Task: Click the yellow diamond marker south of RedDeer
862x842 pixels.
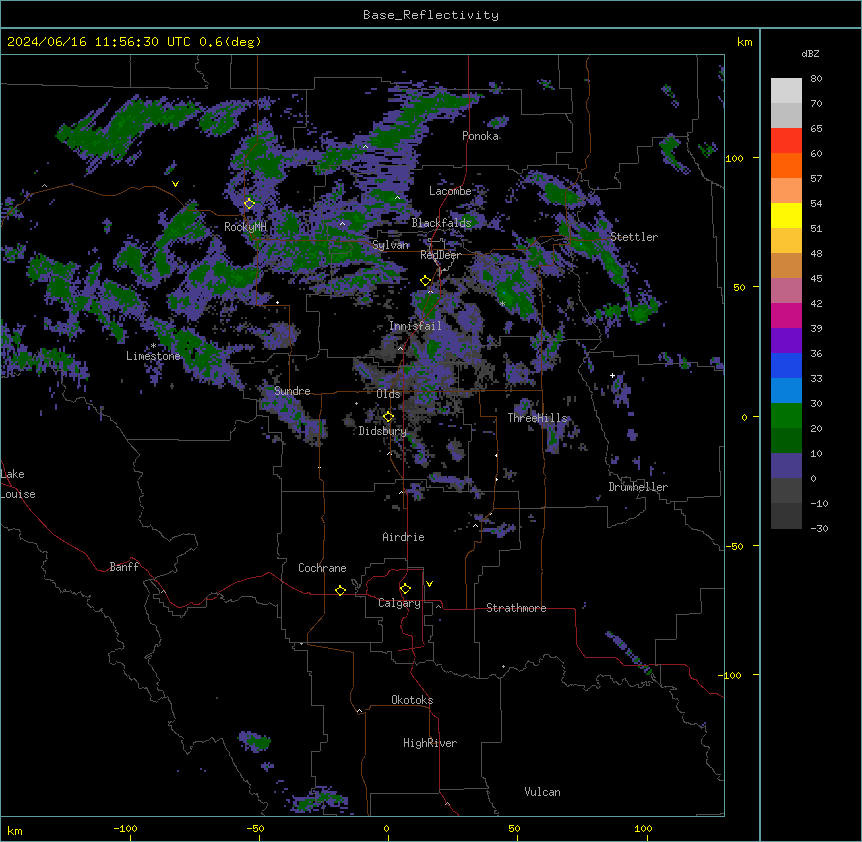Action: (x=425, y=281)
